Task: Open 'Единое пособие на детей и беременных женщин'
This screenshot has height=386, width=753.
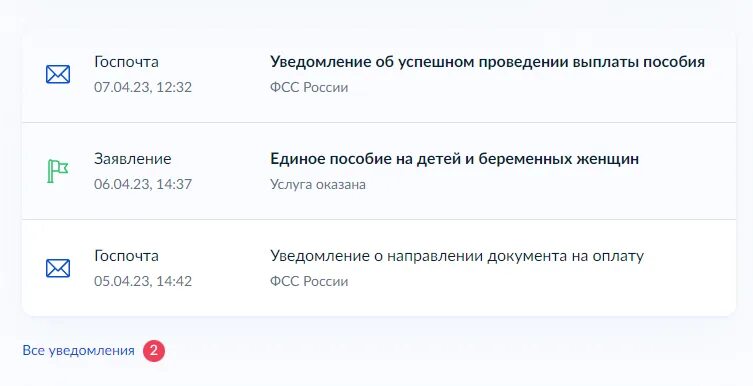Action: coord(454,159)
